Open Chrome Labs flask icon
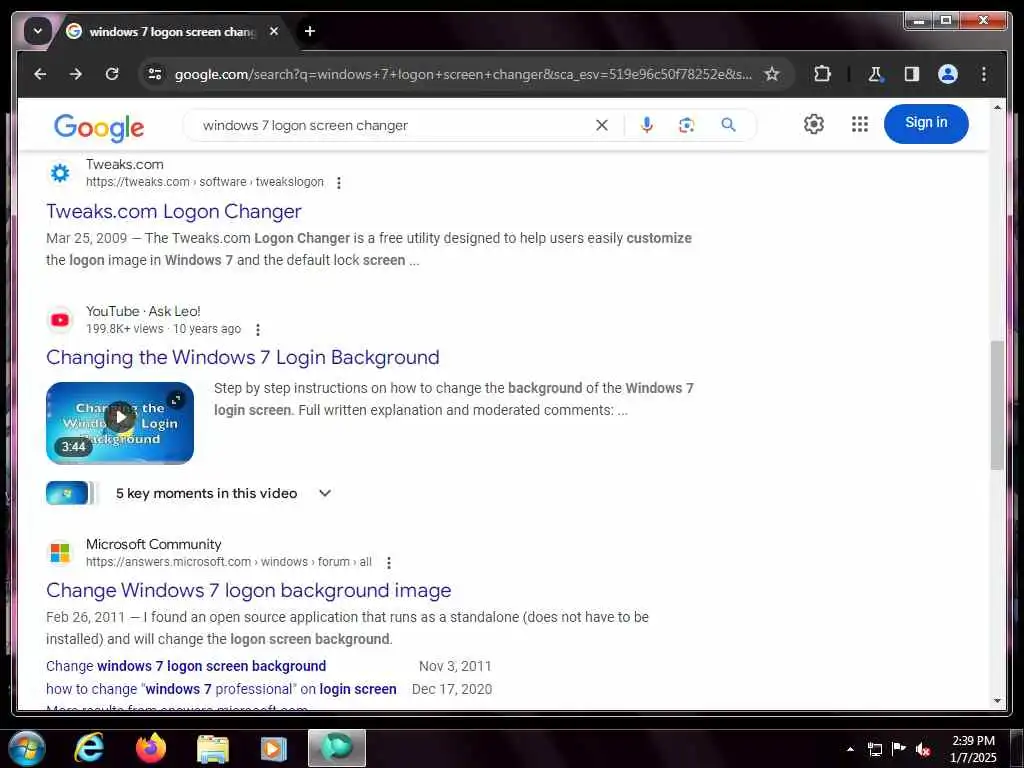Image resolution: width=1024 pixels, height=768 pixels. coord(875,74)
